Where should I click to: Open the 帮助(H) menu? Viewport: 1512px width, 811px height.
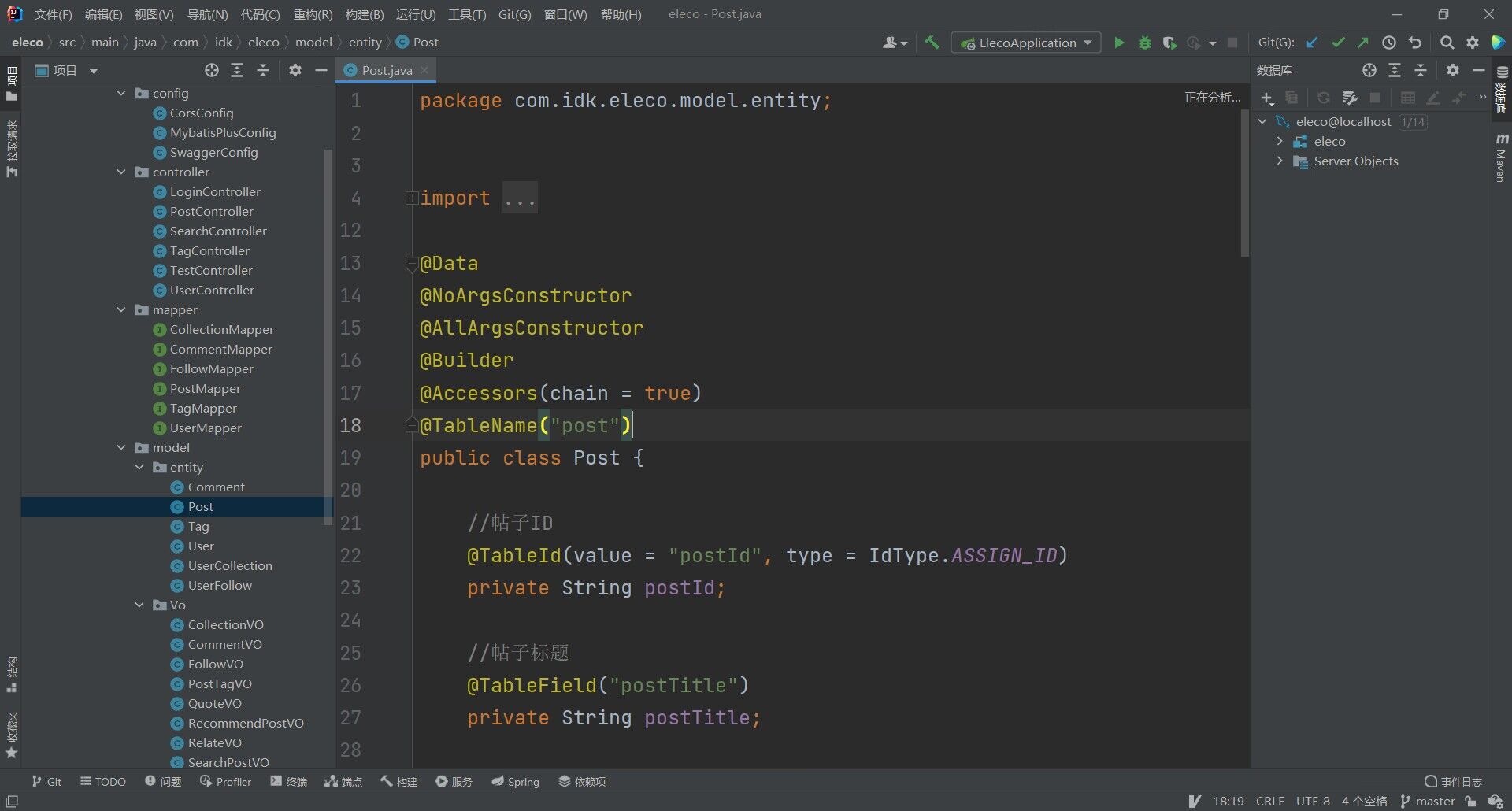tap(621, 14)
